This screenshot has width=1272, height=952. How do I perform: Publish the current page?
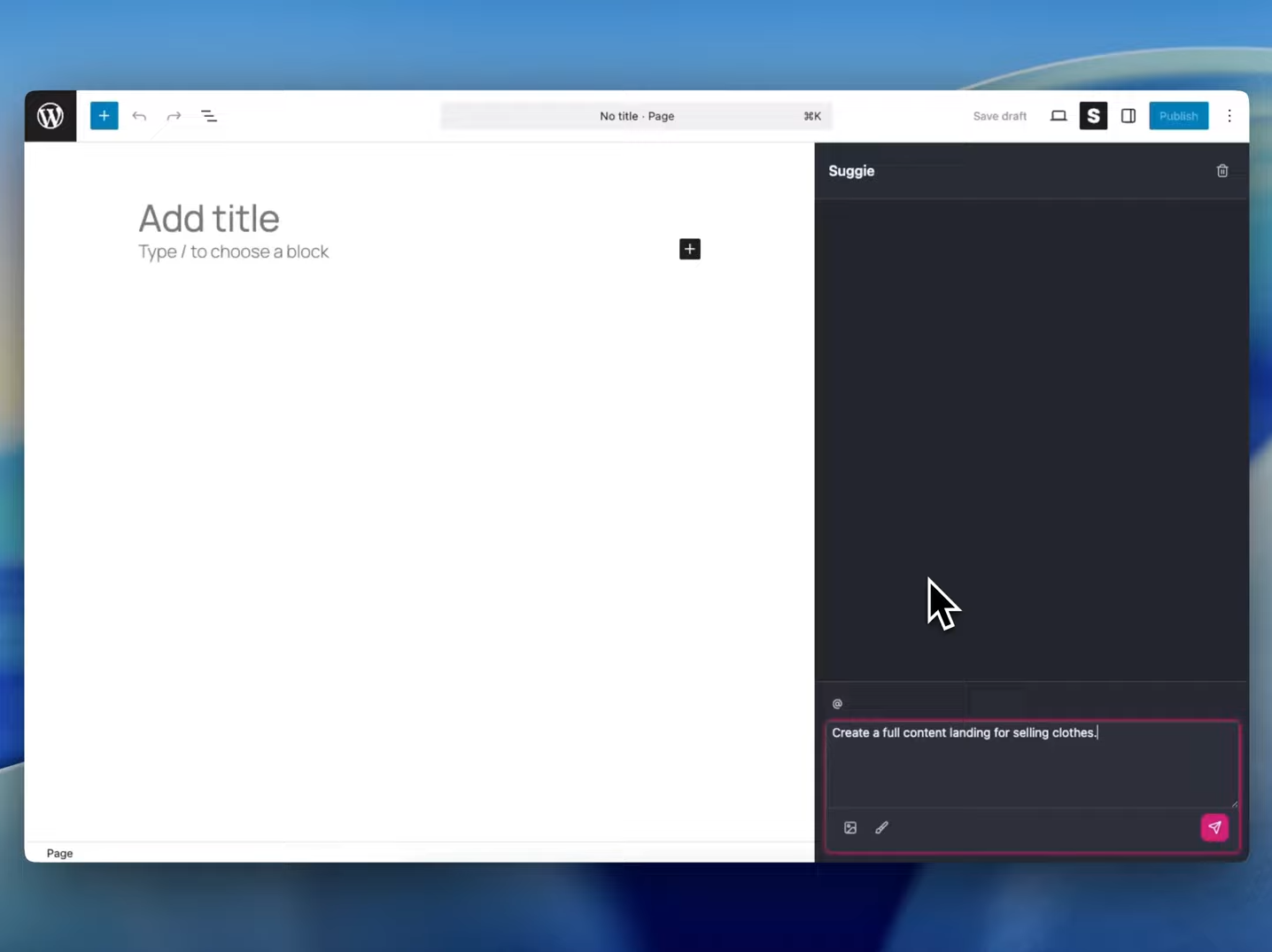pos(1178,115)
